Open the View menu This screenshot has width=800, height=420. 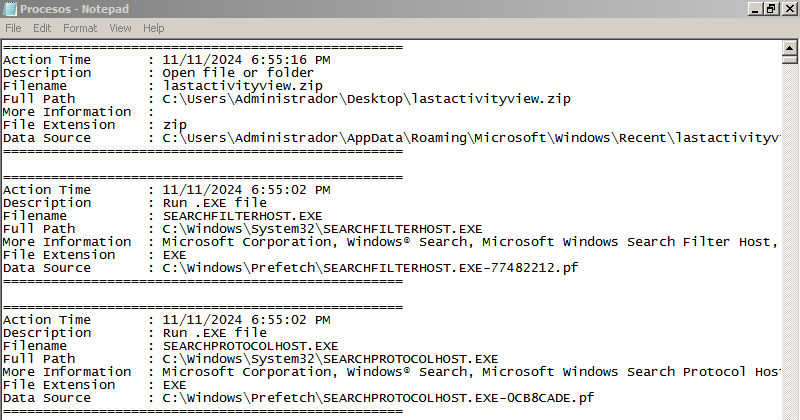120,28
